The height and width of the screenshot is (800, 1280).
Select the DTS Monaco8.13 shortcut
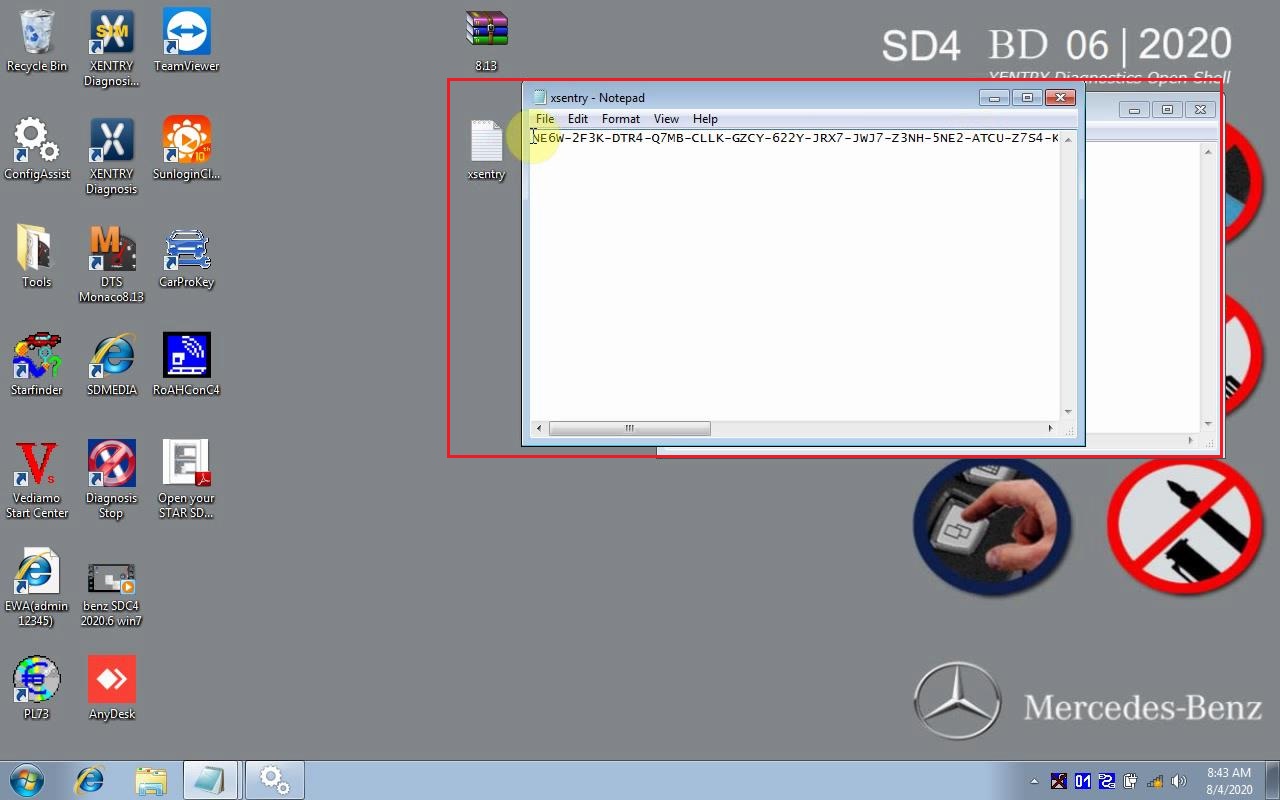[111, 265]
